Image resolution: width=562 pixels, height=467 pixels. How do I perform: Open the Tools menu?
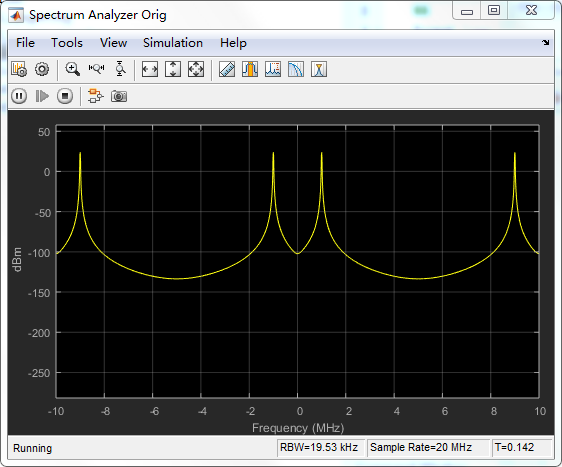tap(67, 43)
